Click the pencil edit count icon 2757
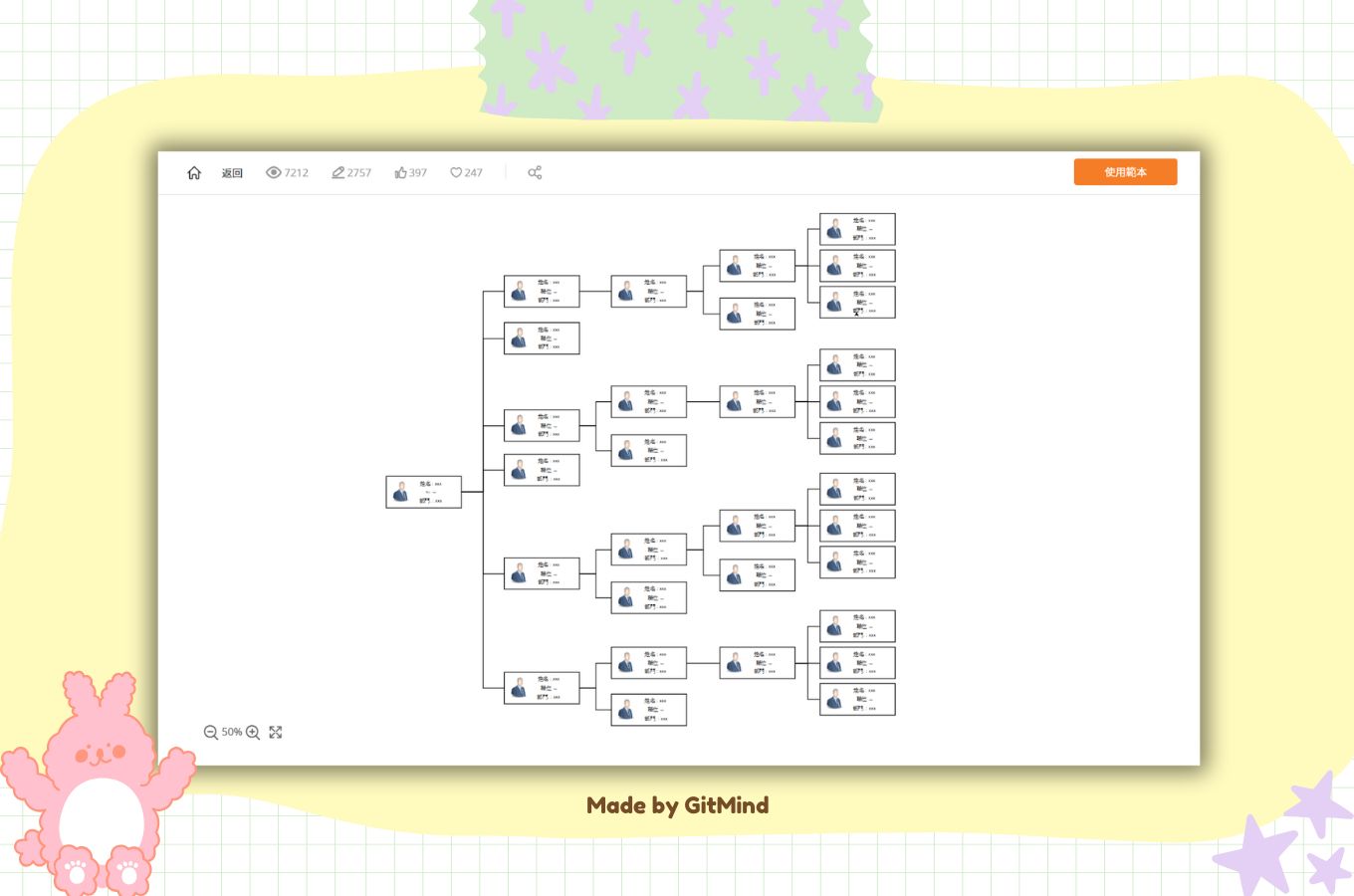This screenshot has height=896, width=1354. click(338, 172)
